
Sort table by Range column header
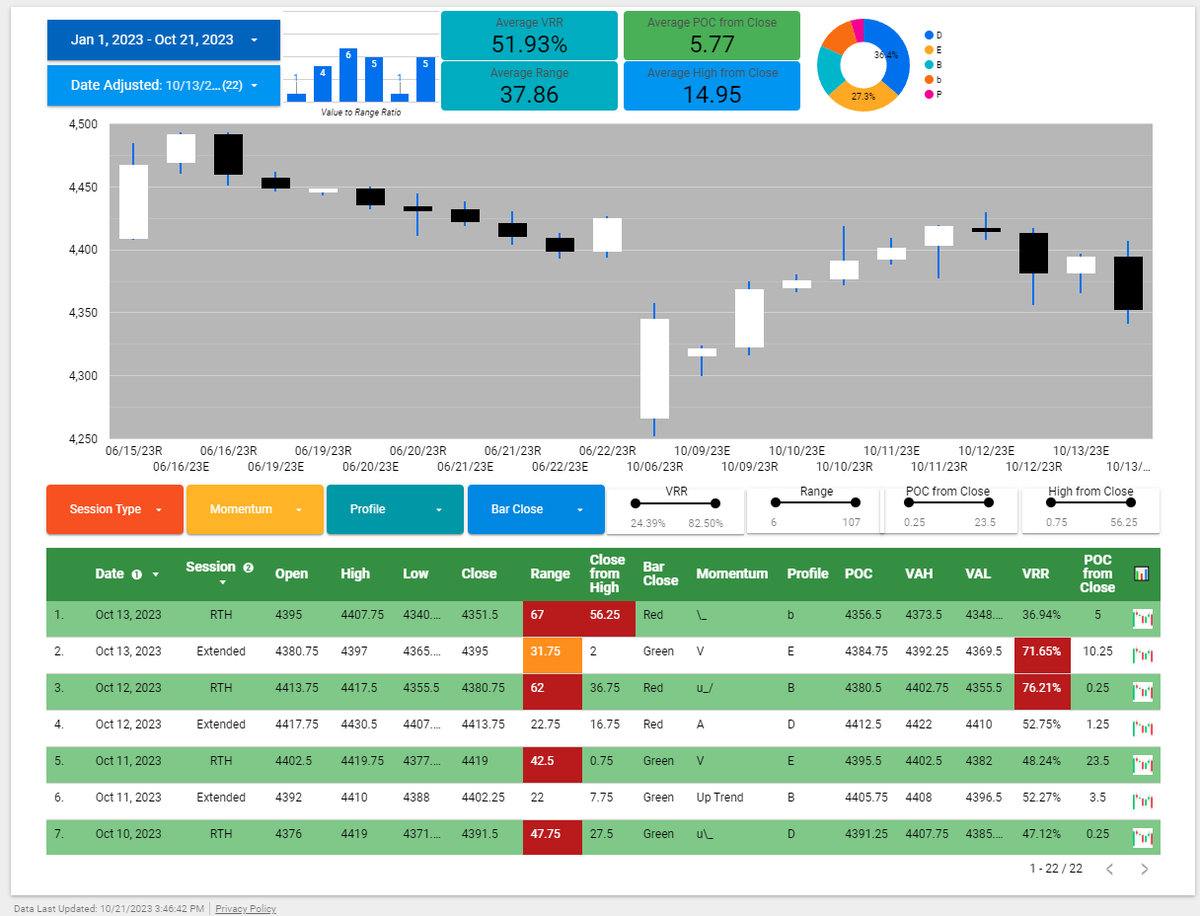(550, 574)
